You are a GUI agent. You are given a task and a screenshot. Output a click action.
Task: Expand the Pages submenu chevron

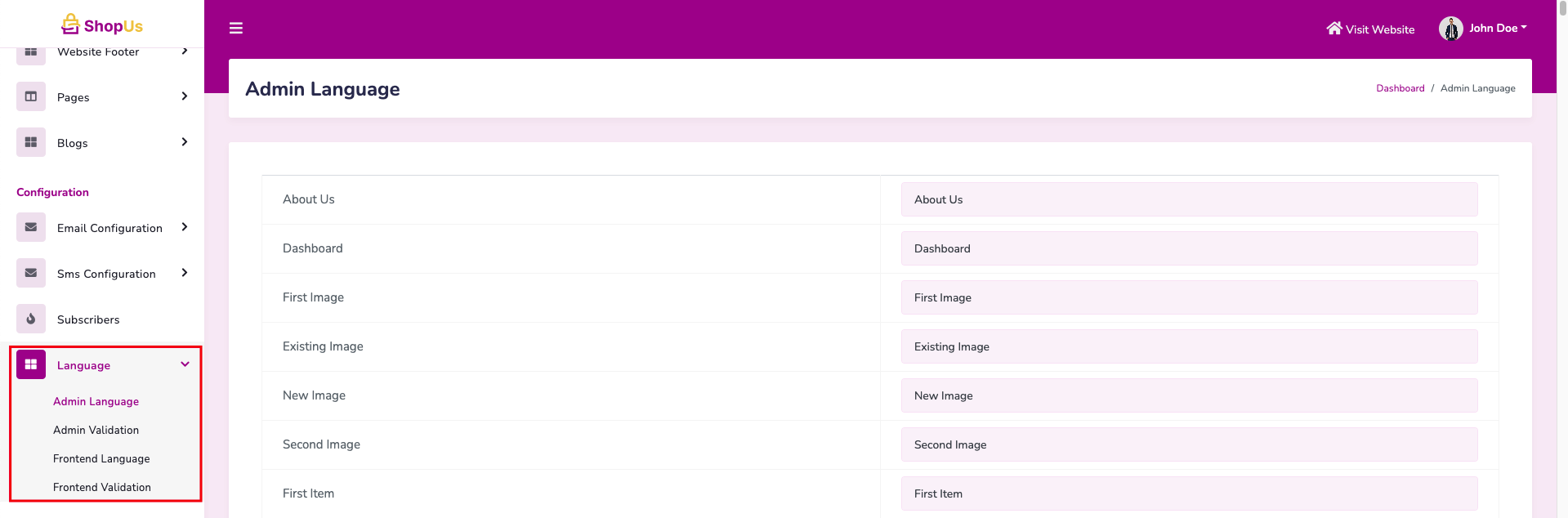click(x=185, y=96)
